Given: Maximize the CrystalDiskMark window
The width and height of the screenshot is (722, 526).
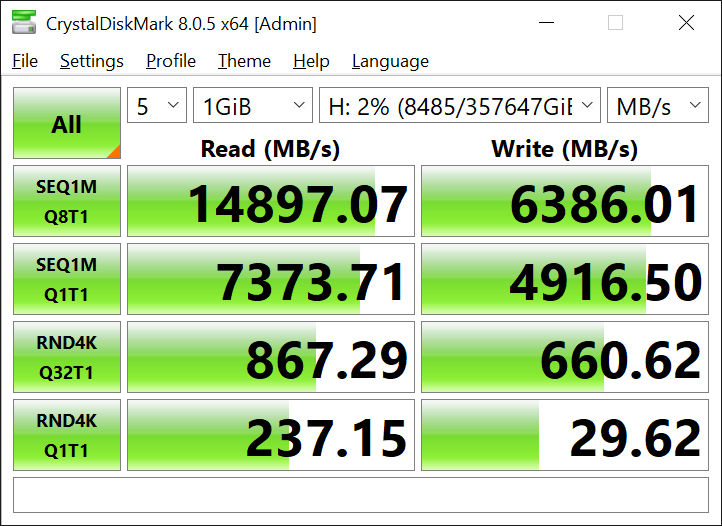Looking at the screenshot, I should (615, 22).
